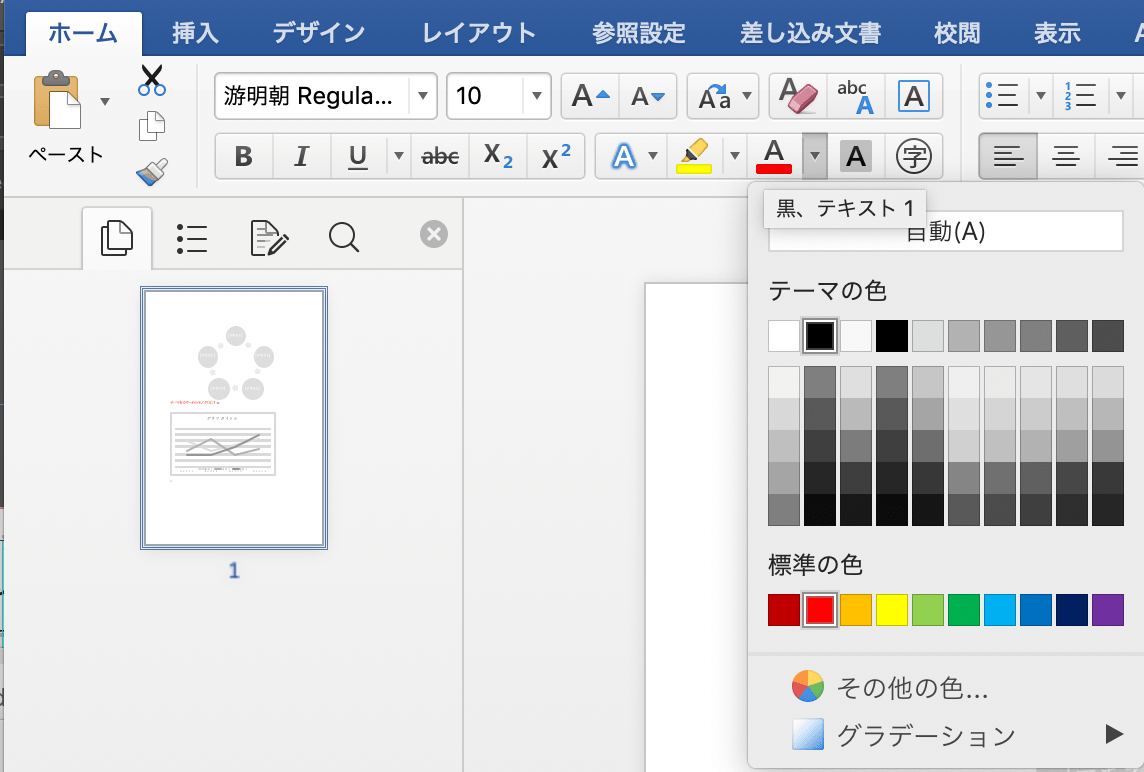
Task: Show the headings list pane icon
Action: 191,237
